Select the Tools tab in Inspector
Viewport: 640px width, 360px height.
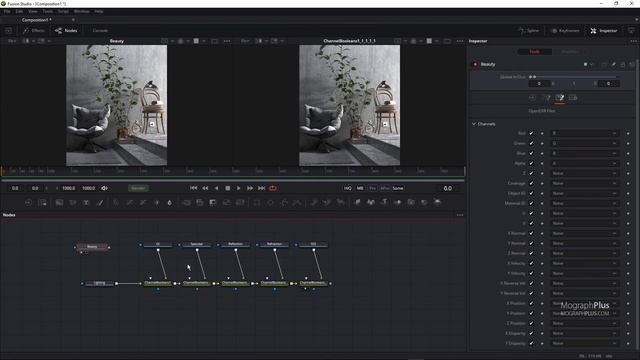[534, 52]
